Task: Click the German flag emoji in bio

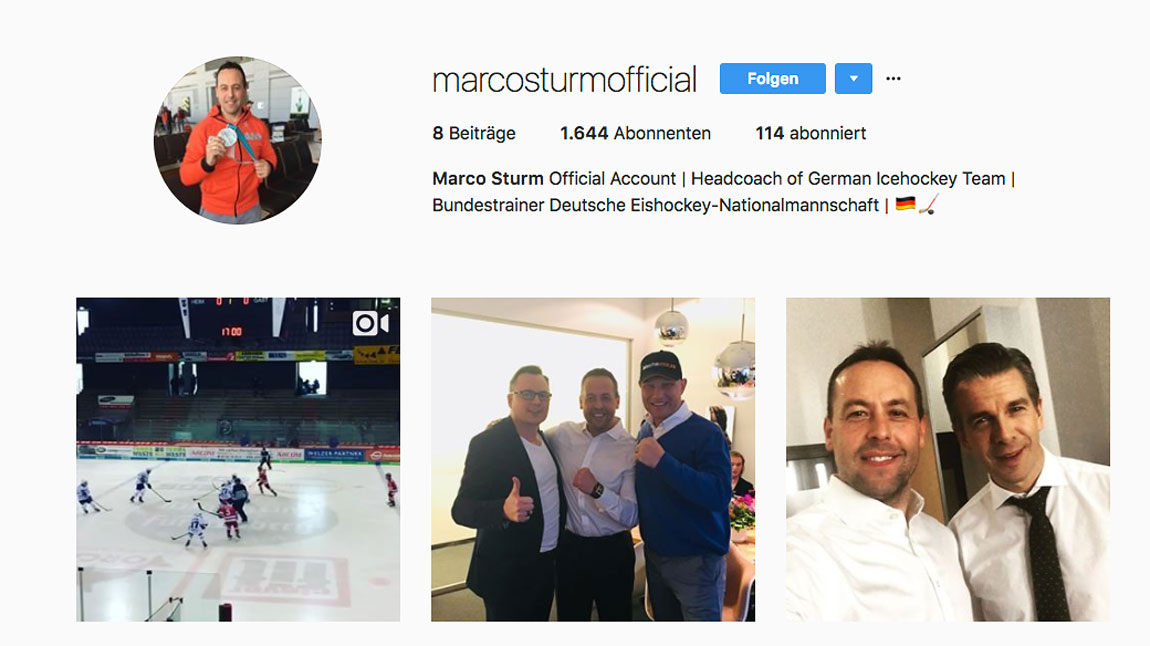Action: pos(906,204)
